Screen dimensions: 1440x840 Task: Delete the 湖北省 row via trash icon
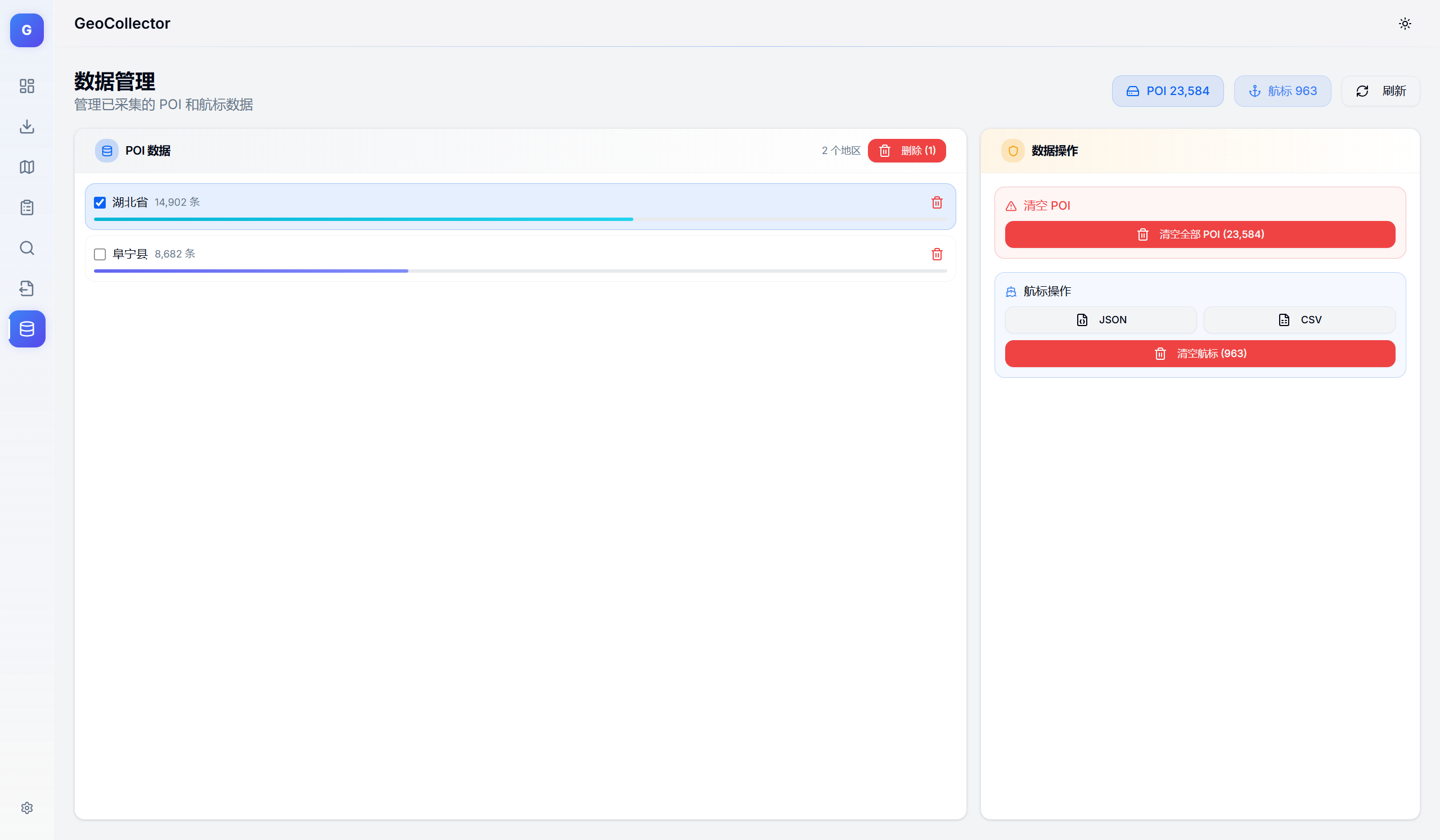point(937,203)
